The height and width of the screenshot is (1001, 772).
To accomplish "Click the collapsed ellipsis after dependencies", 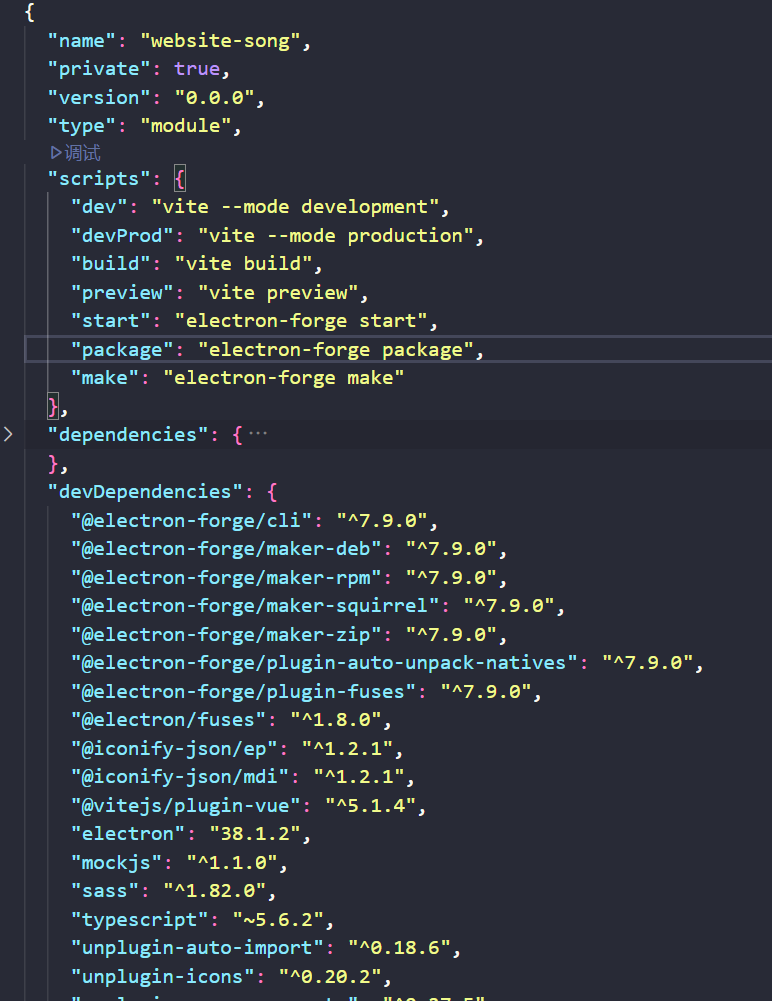I will 258,434.
